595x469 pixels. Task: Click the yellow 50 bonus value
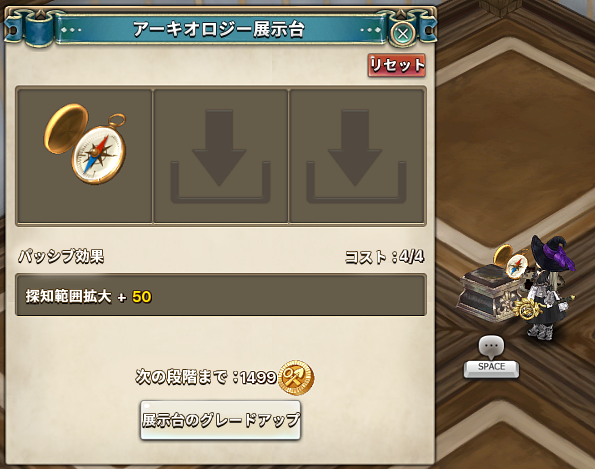coord(142,297)
